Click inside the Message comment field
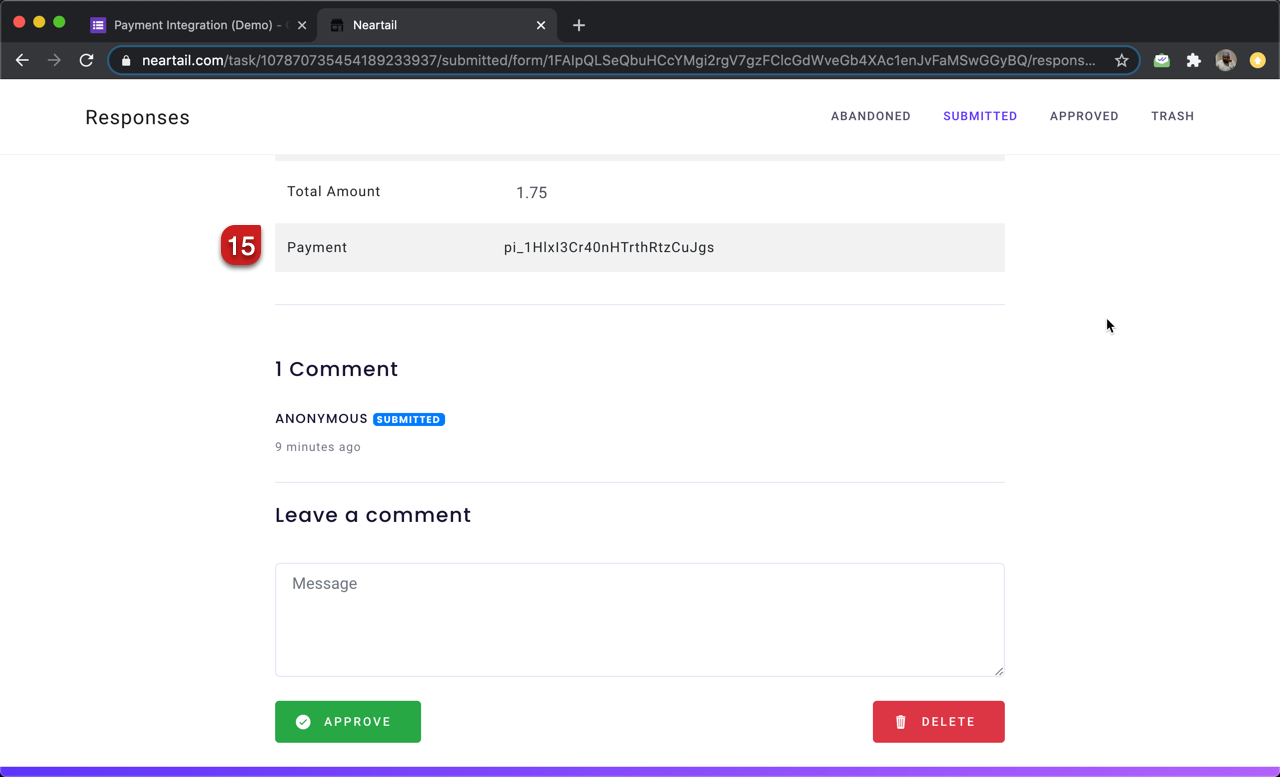Viewport: 1280px width, 777px height. coord(639,619)
